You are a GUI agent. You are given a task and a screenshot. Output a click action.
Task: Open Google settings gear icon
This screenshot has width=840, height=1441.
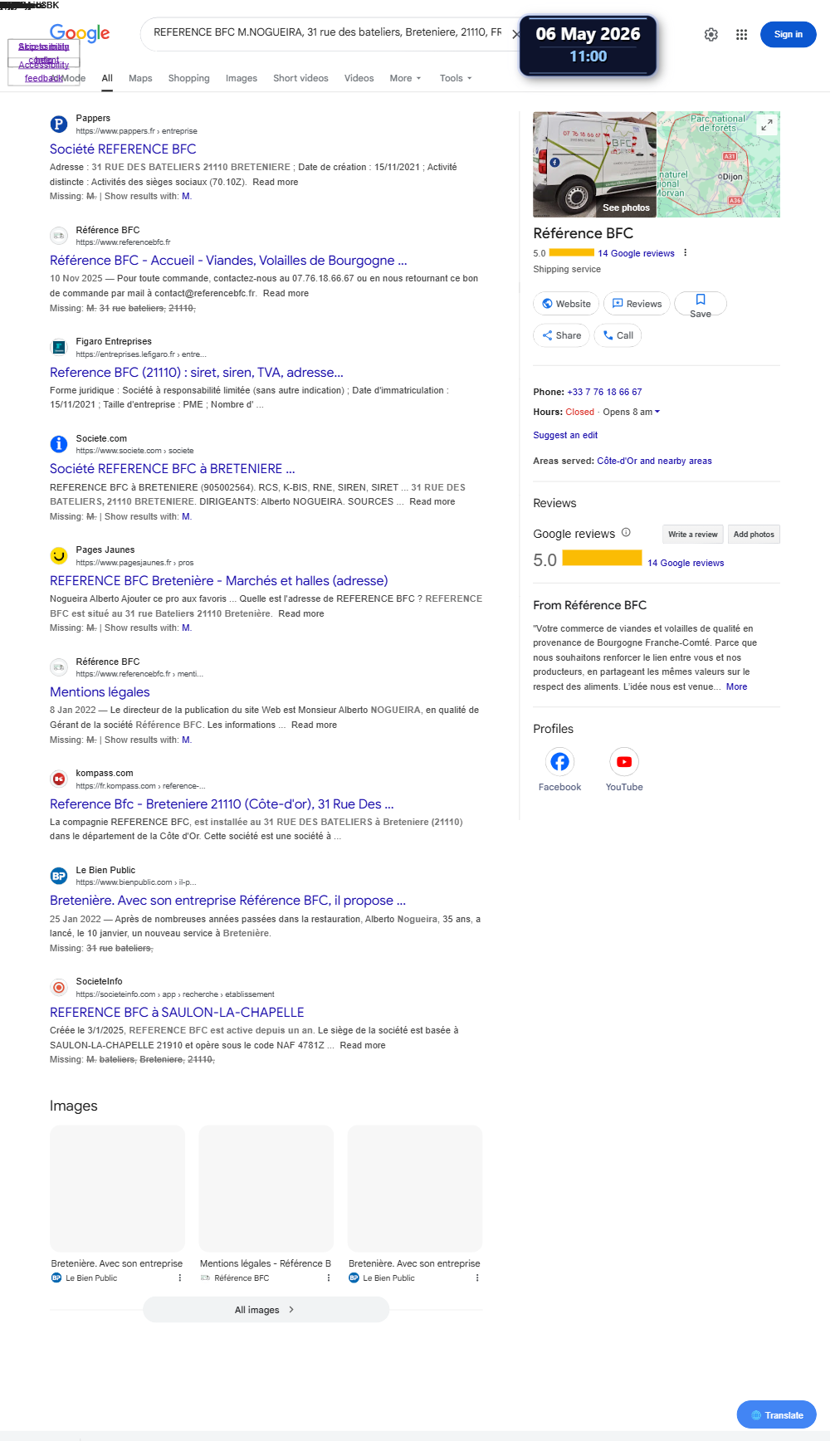(711, 35)
